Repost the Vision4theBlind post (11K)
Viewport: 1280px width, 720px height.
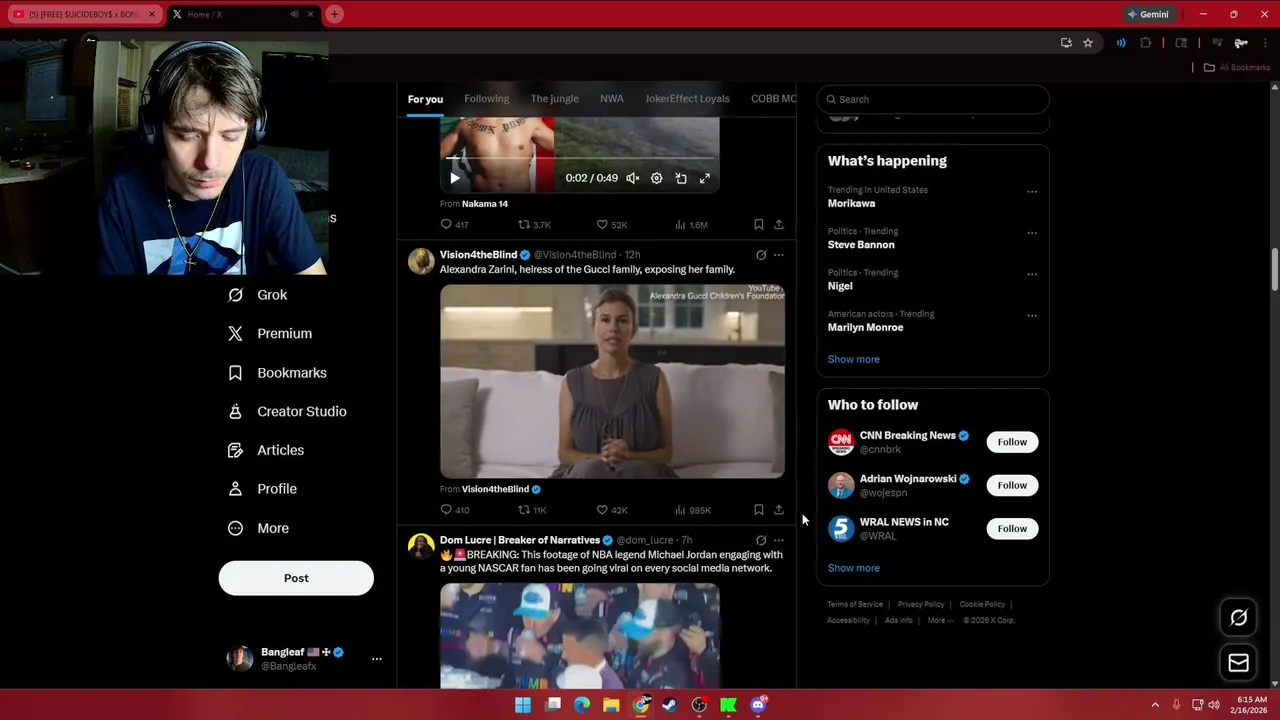[532, 510]
